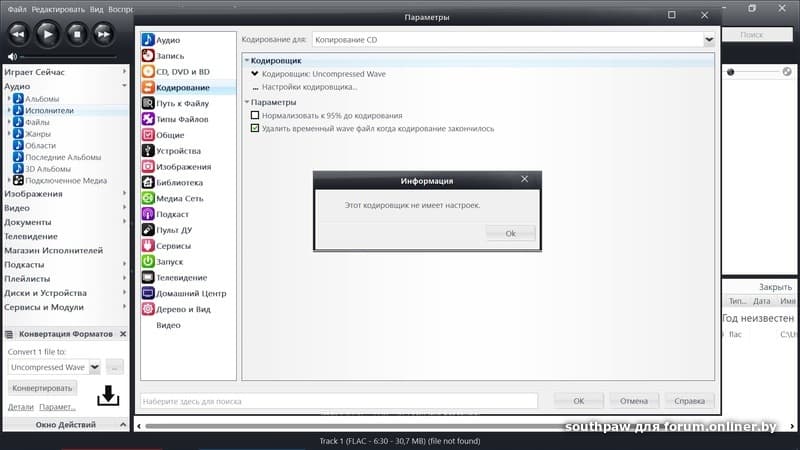Viewport: 800px width, 450px height.
Task: Collapse the Аудио tree section
Action: (124, 86)
